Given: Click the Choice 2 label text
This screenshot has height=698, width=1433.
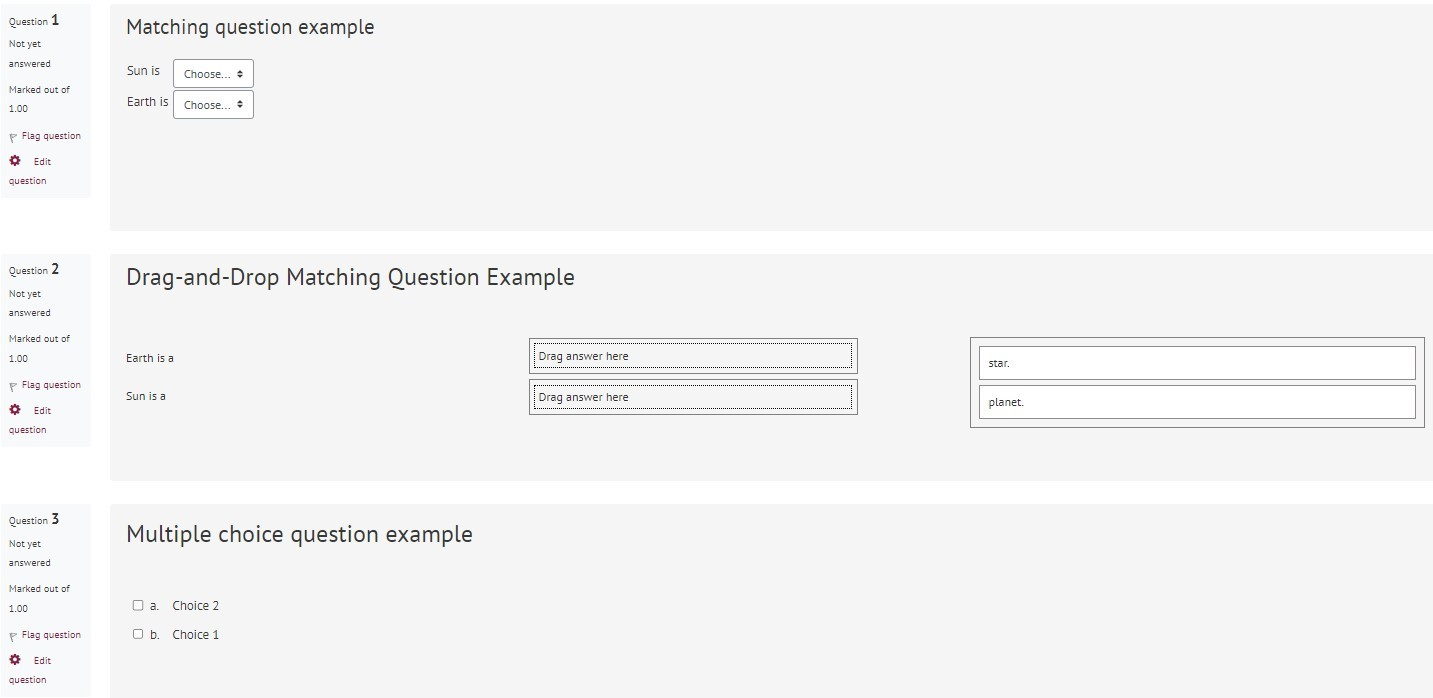Looking at the screenshot, I should [x=195, y=606].
